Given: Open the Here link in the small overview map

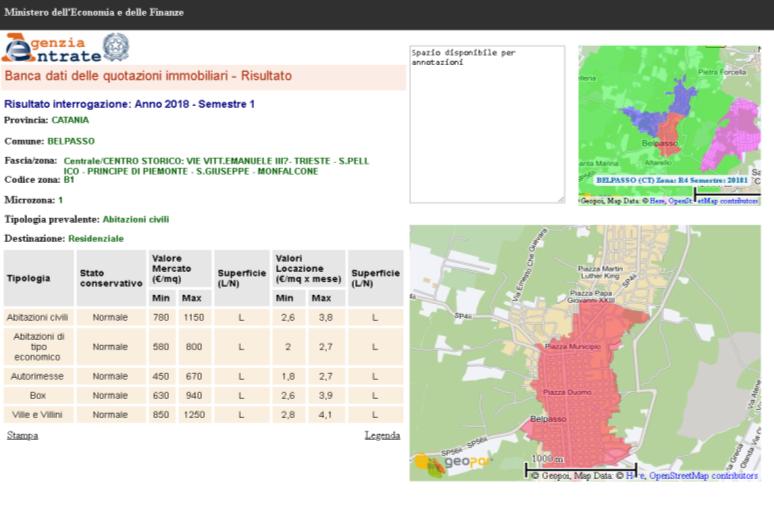Looking at the screenshot, I should pos(657,201).
